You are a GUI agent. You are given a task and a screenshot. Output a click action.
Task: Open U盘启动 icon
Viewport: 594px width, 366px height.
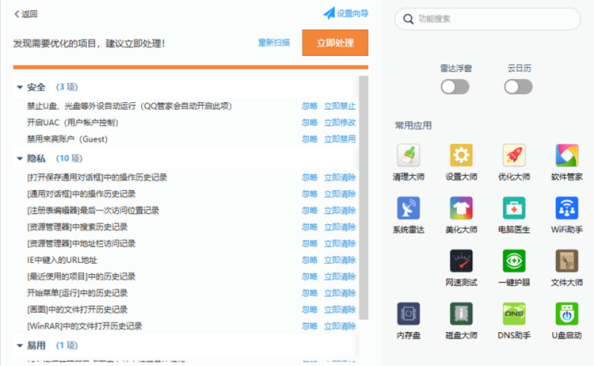567,313
